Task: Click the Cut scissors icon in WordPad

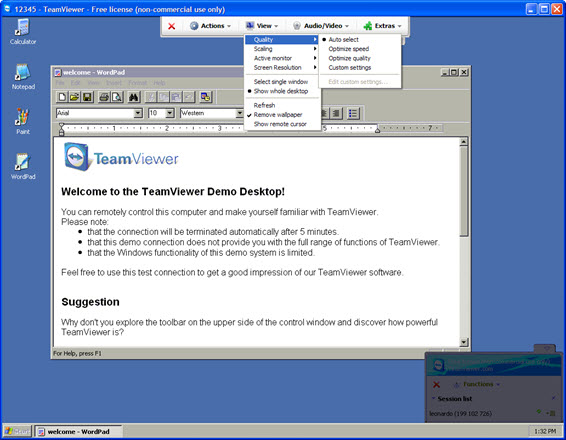Action: pyautogui.click(x=151, y=97)
